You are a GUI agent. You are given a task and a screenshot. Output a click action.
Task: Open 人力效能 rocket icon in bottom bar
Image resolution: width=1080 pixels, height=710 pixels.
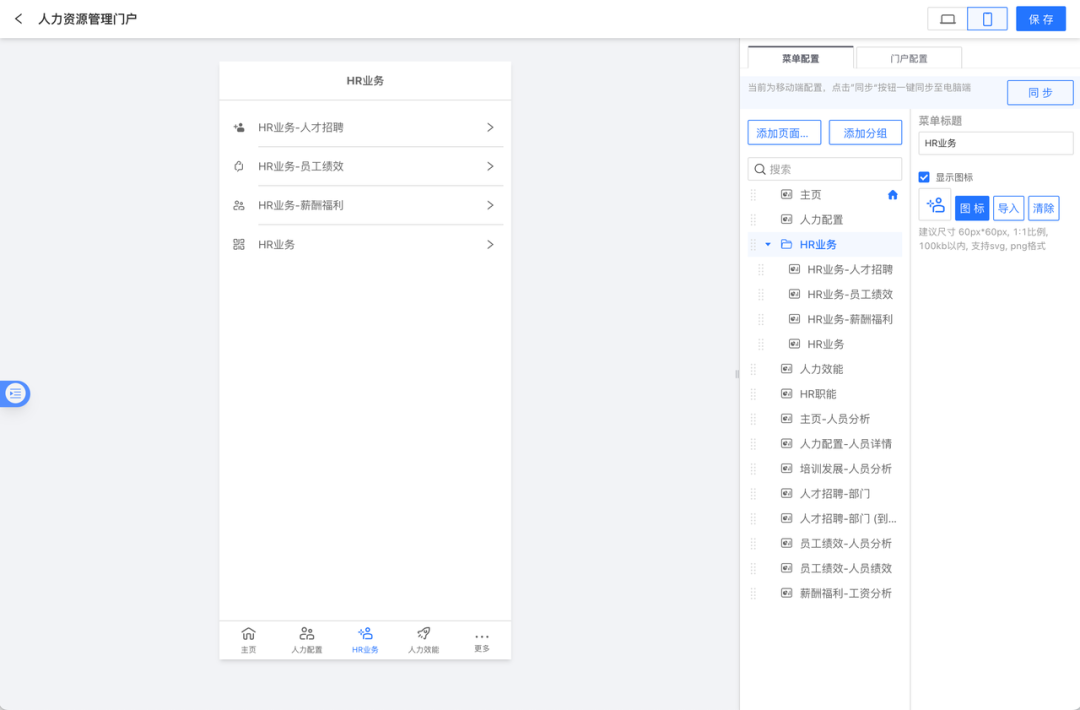click(x=423, y=634)
